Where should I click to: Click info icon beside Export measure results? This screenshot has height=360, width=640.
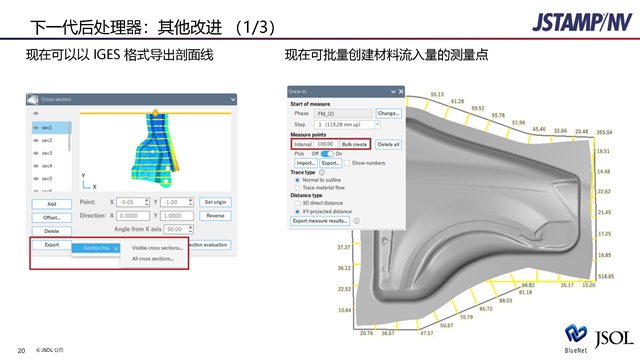click(356, 221)
